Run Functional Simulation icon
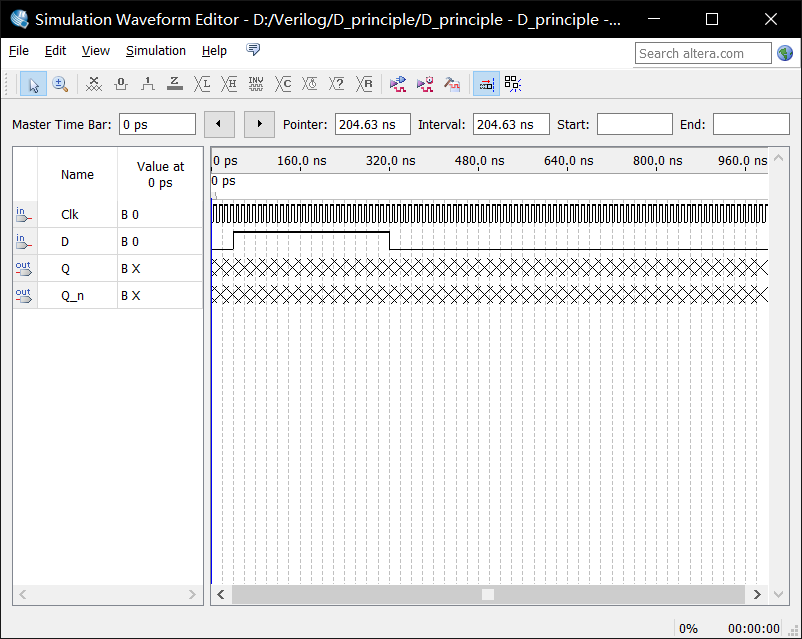The width and height of the screenshot is (802, 639). click(x=398, y=84)
